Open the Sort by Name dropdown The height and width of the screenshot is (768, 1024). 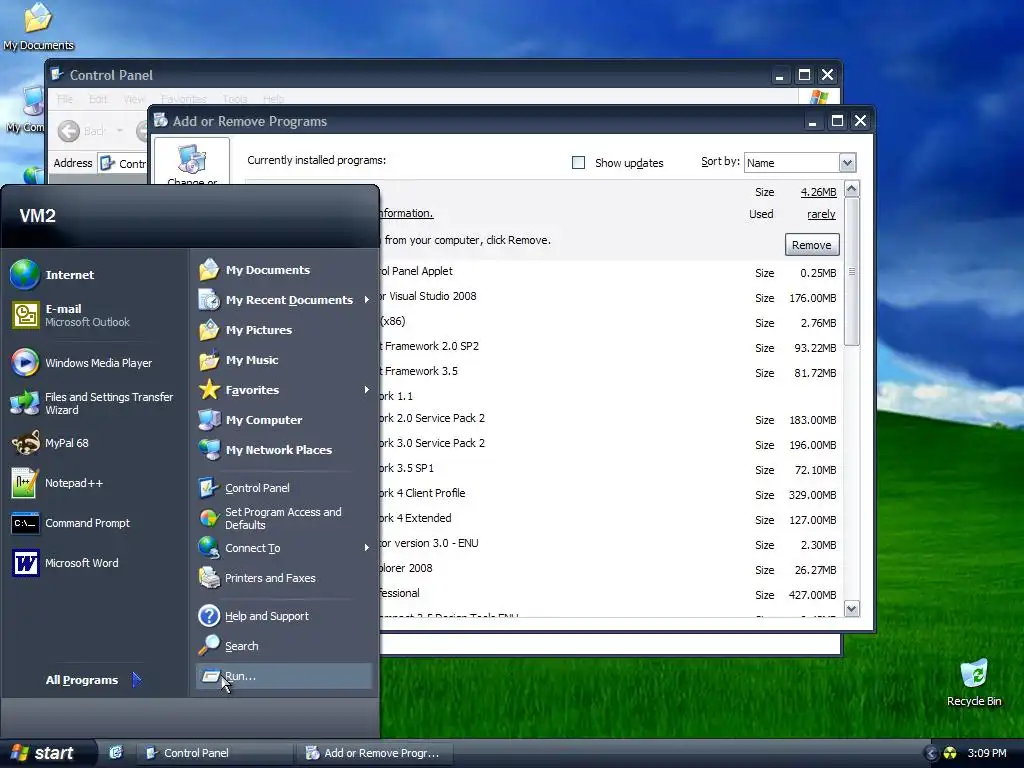847,163
